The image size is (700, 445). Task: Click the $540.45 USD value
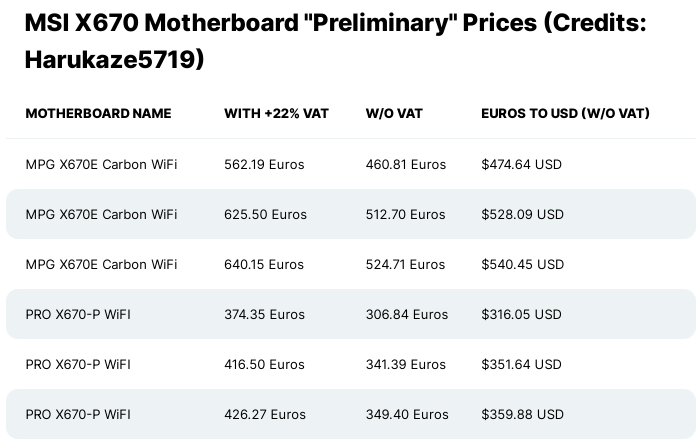click(x=522, y=264)
